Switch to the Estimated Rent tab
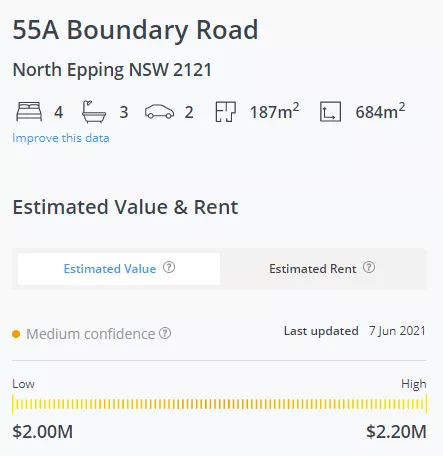Screen dimensions: 443x456 tap(322, 269)
